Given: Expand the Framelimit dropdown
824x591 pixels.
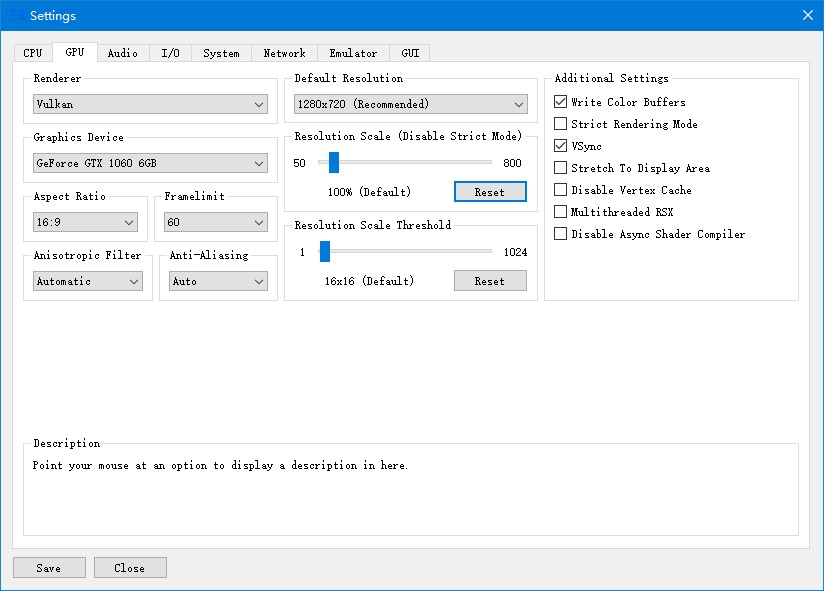Looking at the screenshot, I should [216, 222].
